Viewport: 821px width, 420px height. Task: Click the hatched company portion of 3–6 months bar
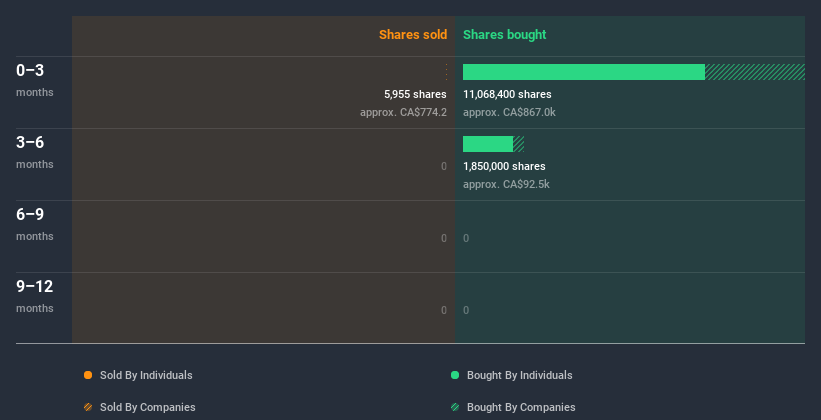point(518,144)
